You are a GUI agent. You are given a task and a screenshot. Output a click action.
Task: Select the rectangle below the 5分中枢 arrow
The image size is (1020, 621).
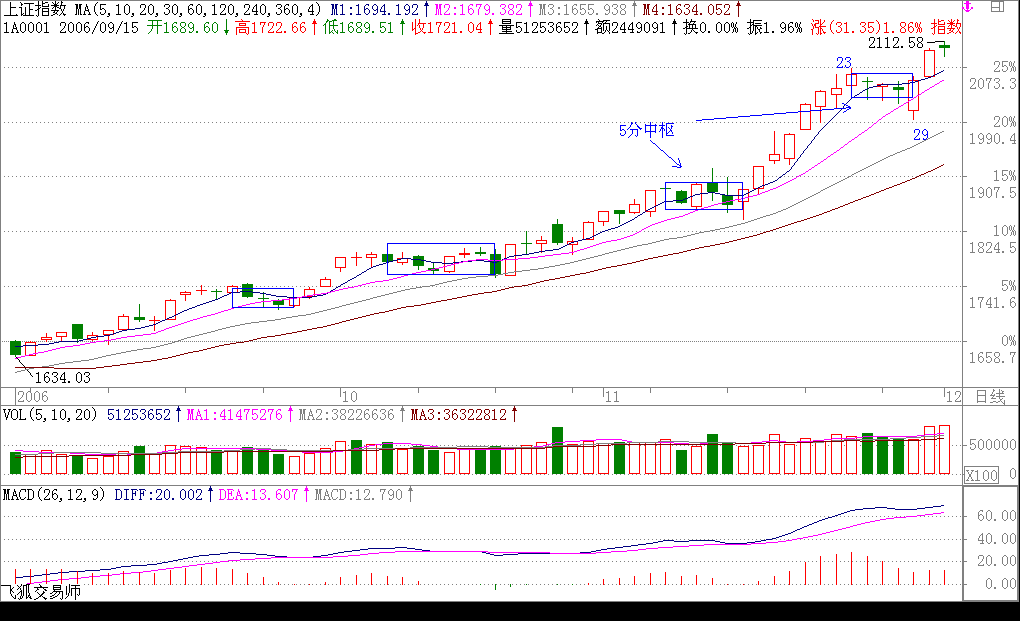tap(704, 184)
